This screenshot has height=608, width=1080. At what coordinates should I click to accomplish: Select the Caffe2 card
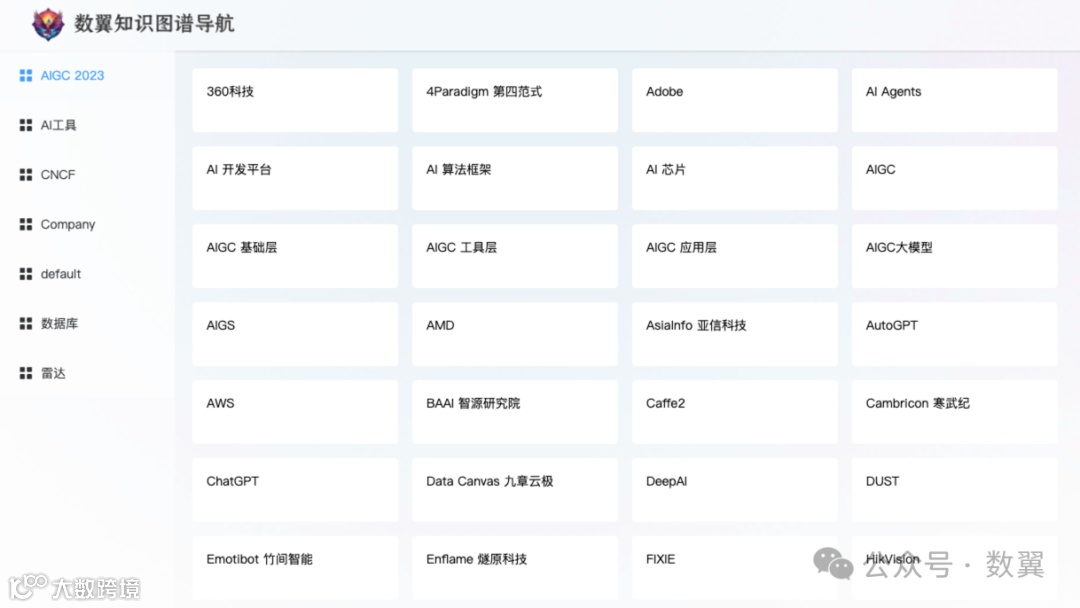735,411
